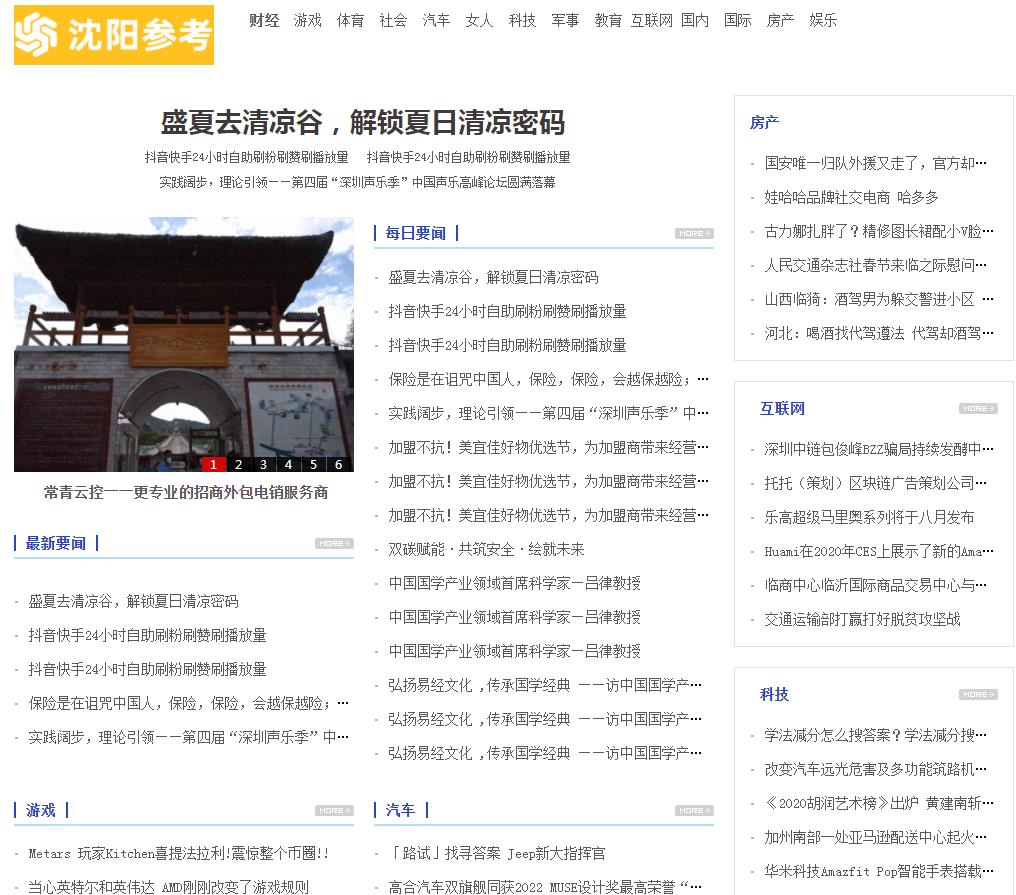The height and width of the screenshot is (895, 1016).
Task: Open 最新要闻 section heading
Action: (x=56, y=543)
